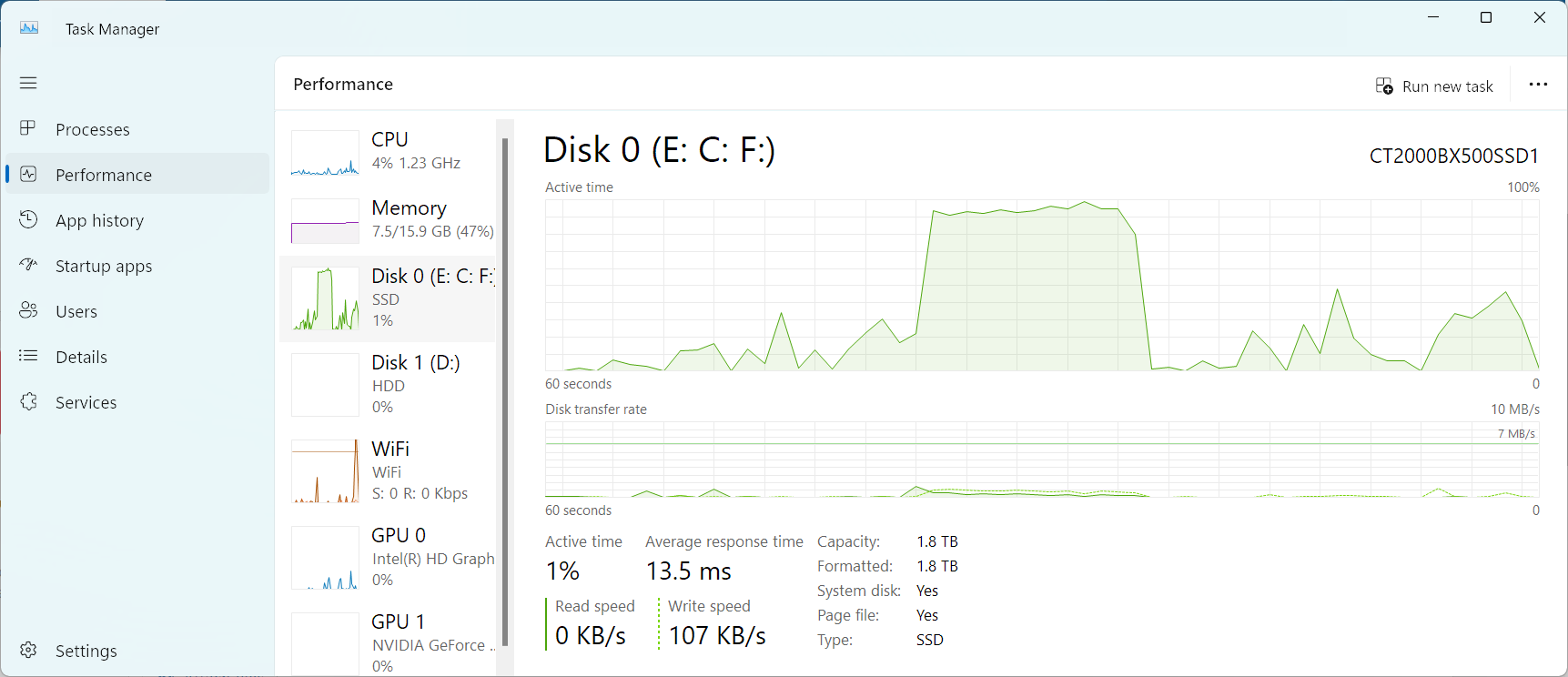The width and height of the screenshot is (1568, 677).
Task: Click the Details list icon
Action: [x=28, y=356]
